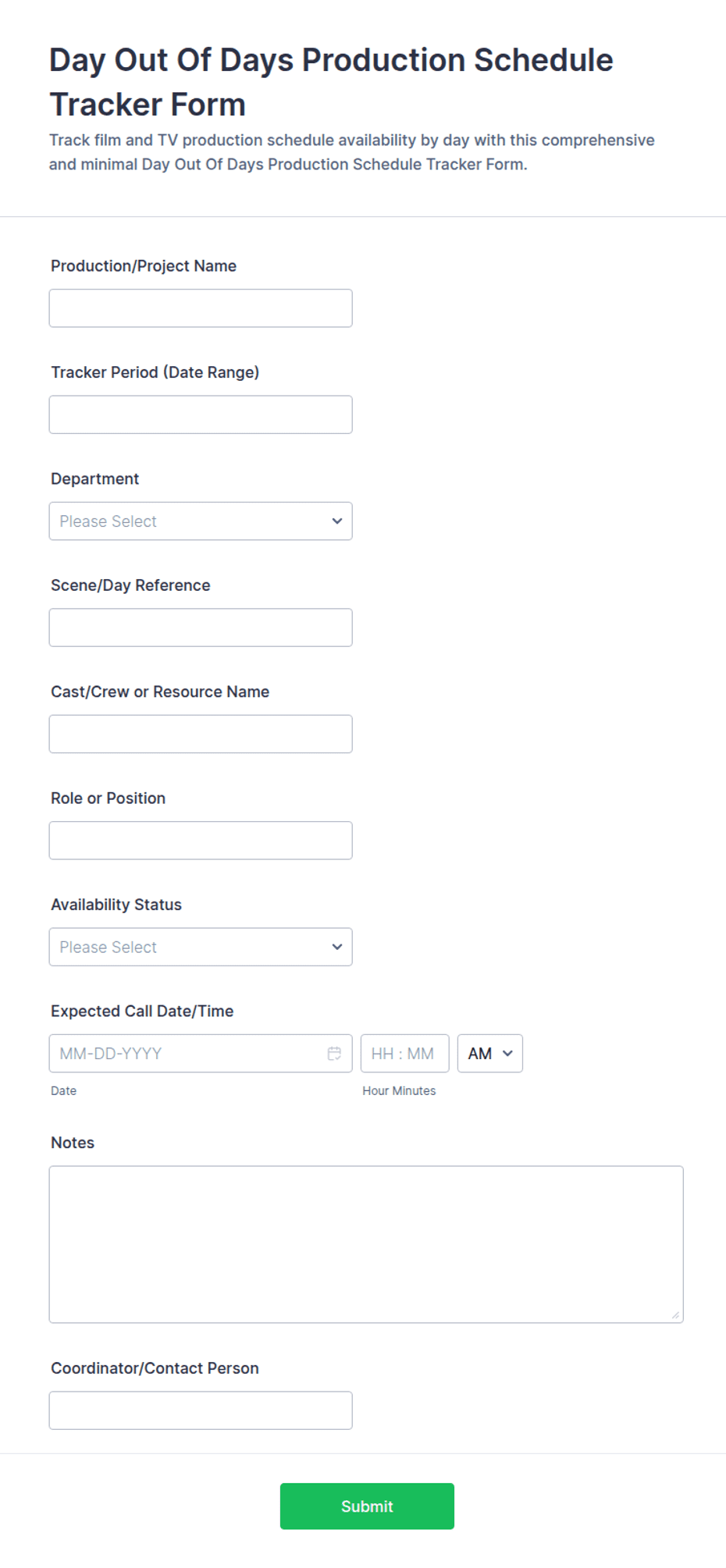Click the Availability Status dropdown chevron
Image resolution: width=726 pixels, height=1568 pixels.
[x=337, y=947]
